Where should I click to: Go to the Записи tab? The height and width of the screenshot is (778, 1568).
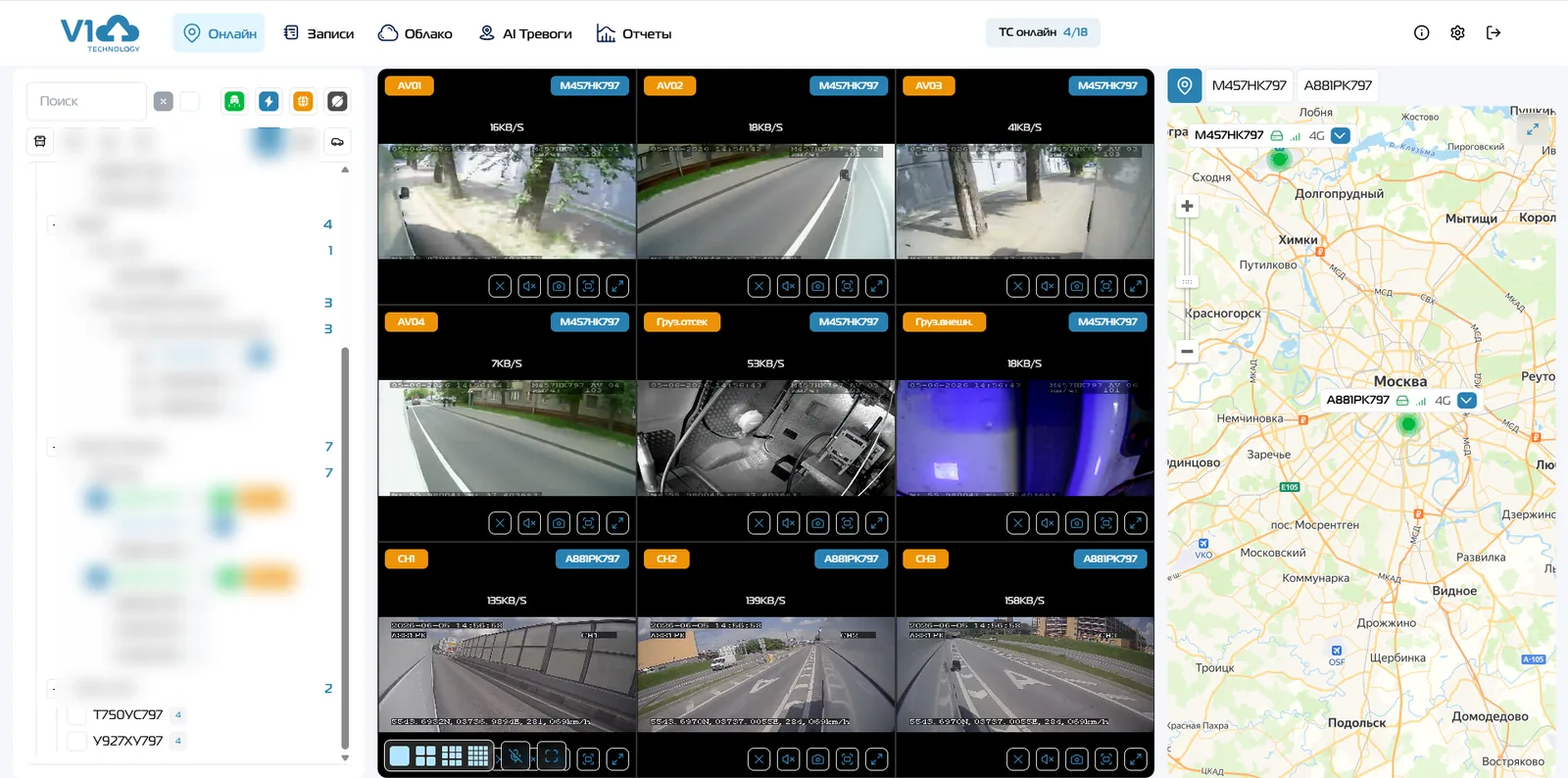pos(318,33)
